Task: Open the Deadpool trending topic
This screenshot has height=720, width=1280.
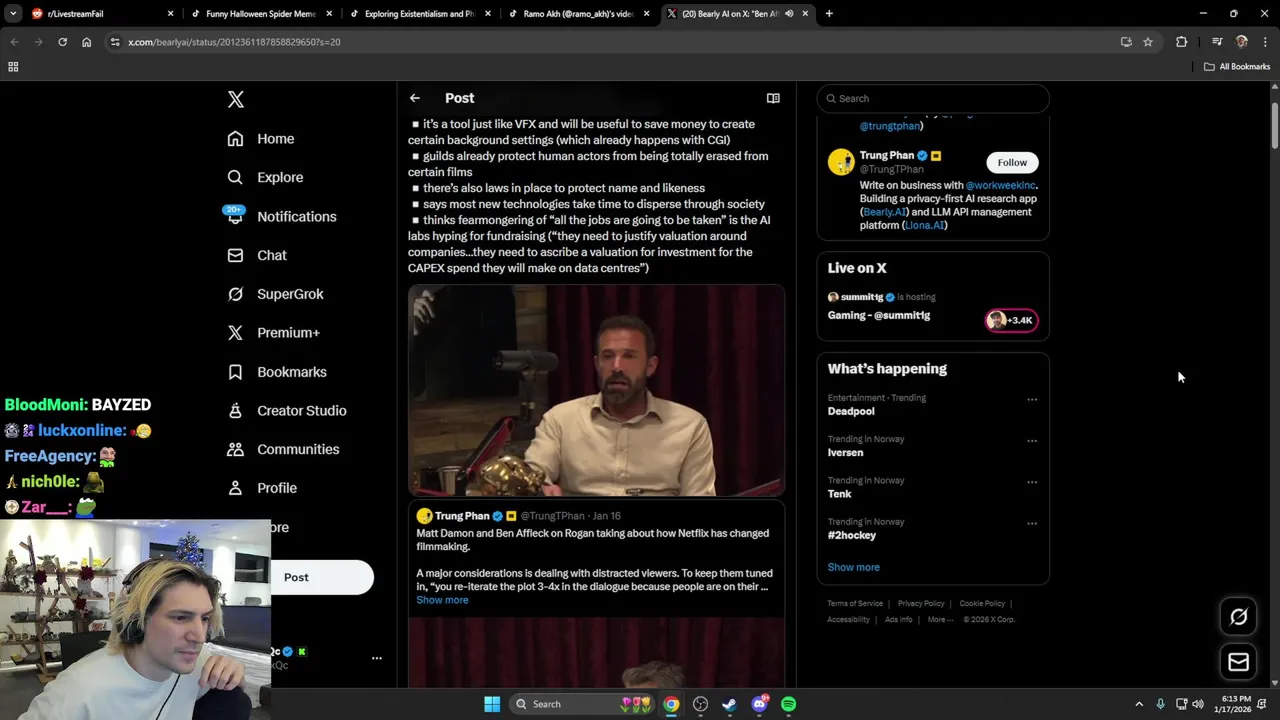Action: pos(851,411)
